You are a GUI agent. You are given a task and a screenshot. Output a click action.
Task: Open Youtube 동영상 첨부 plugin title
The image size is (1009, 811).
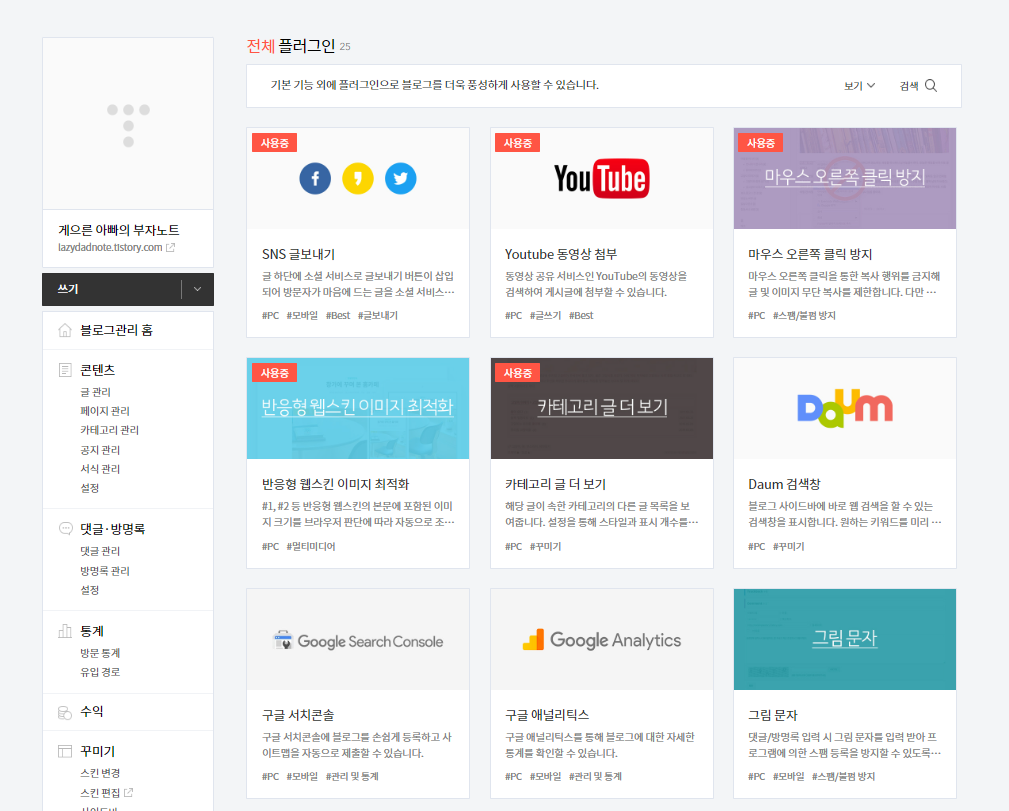point(560,254)
